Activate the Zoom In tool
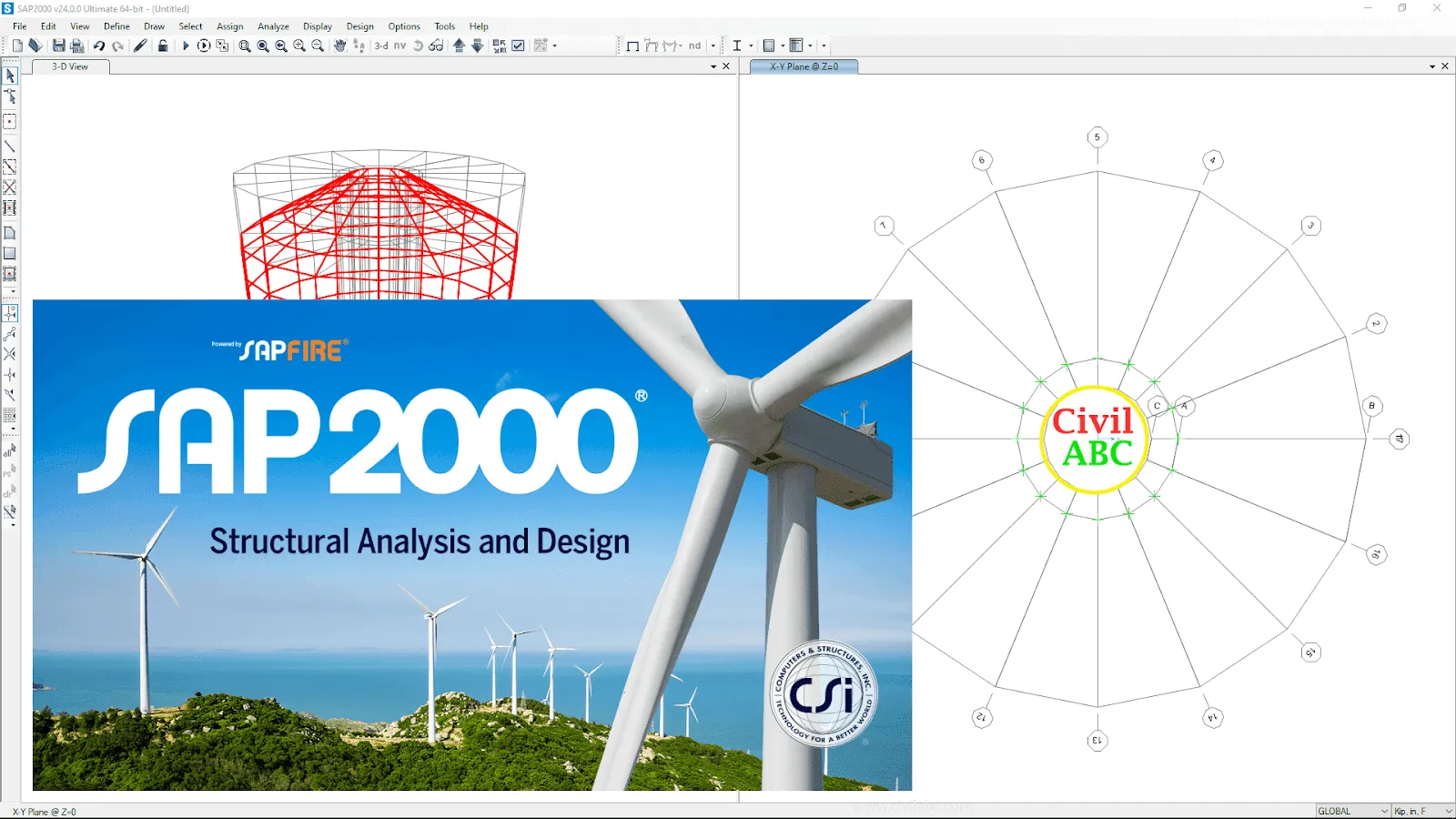The width and height of the screenshot is (1456, 819). (x=300, y=45)
